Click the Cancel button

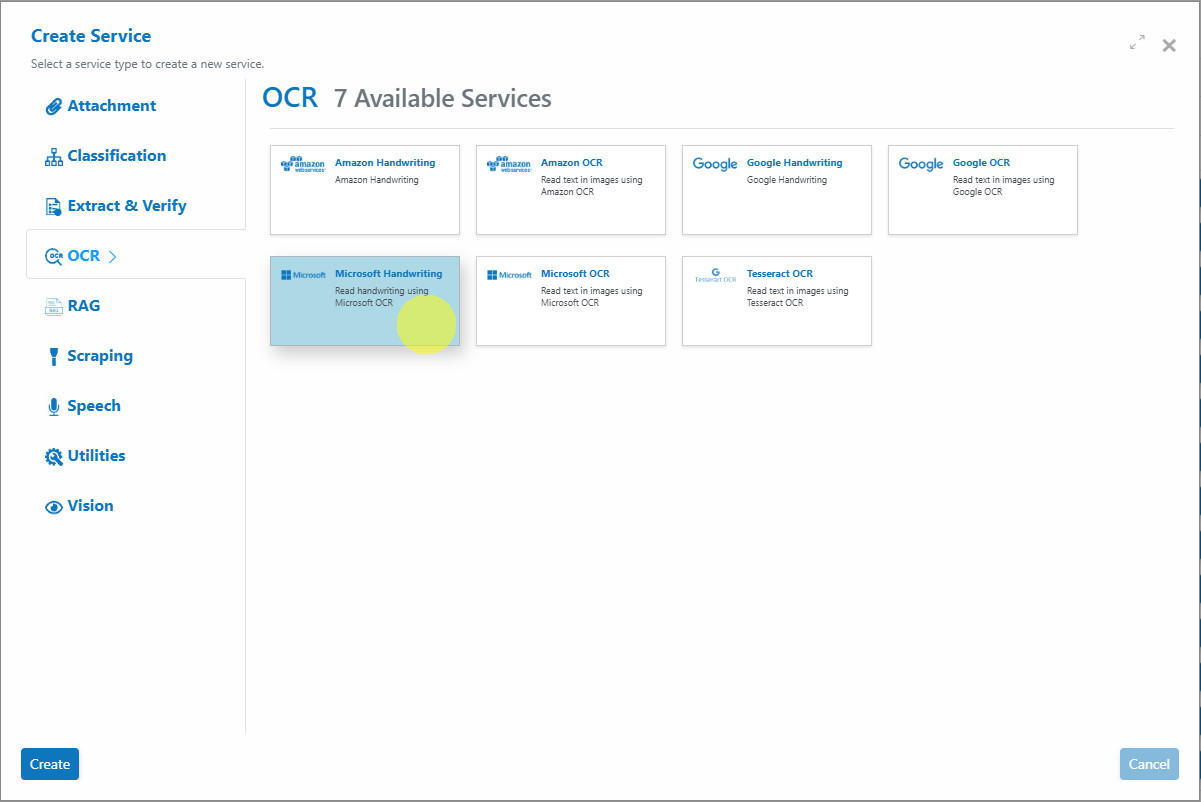pos(1149,764)
